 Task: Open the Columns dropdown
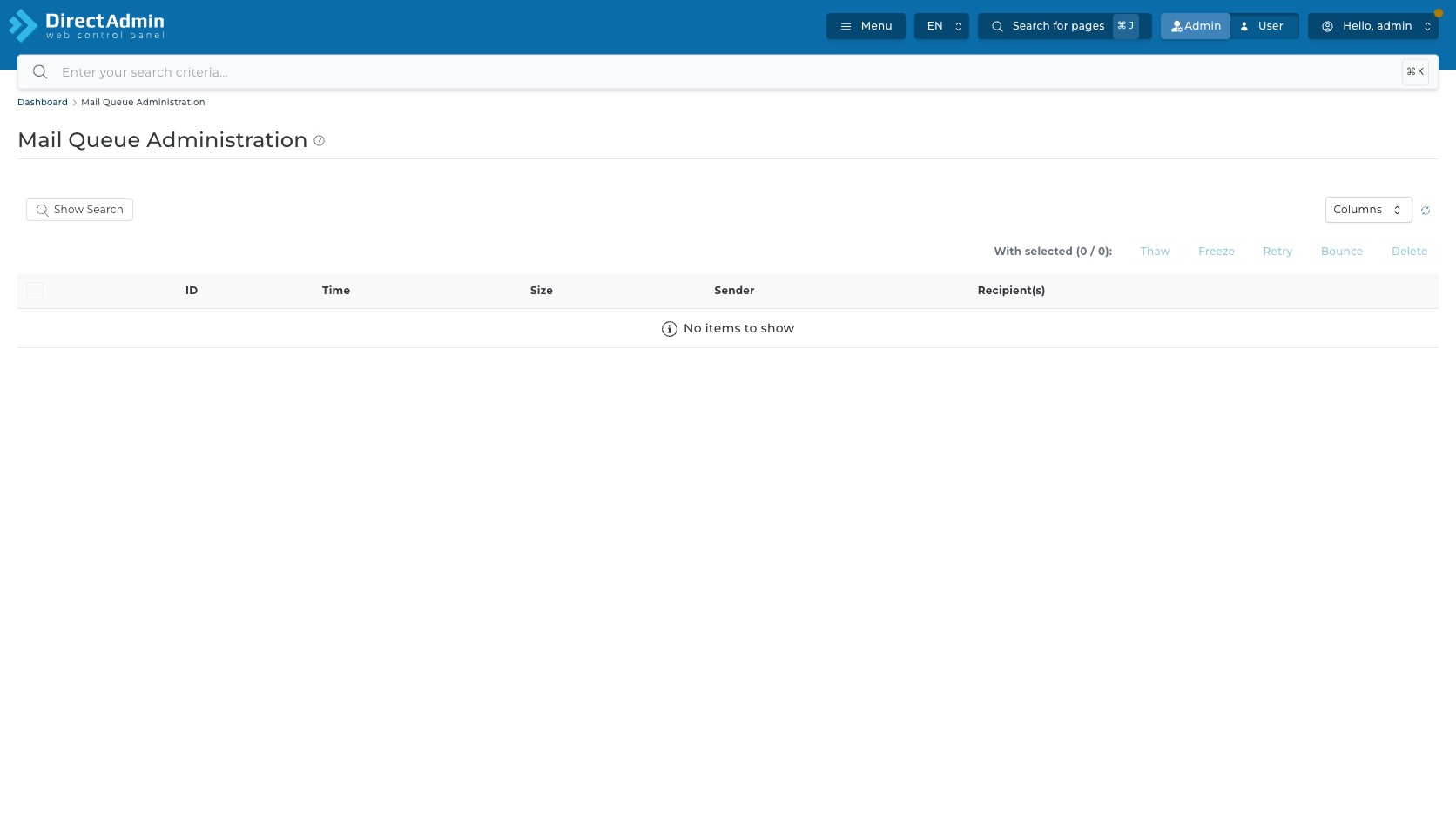click(1368, 210)
